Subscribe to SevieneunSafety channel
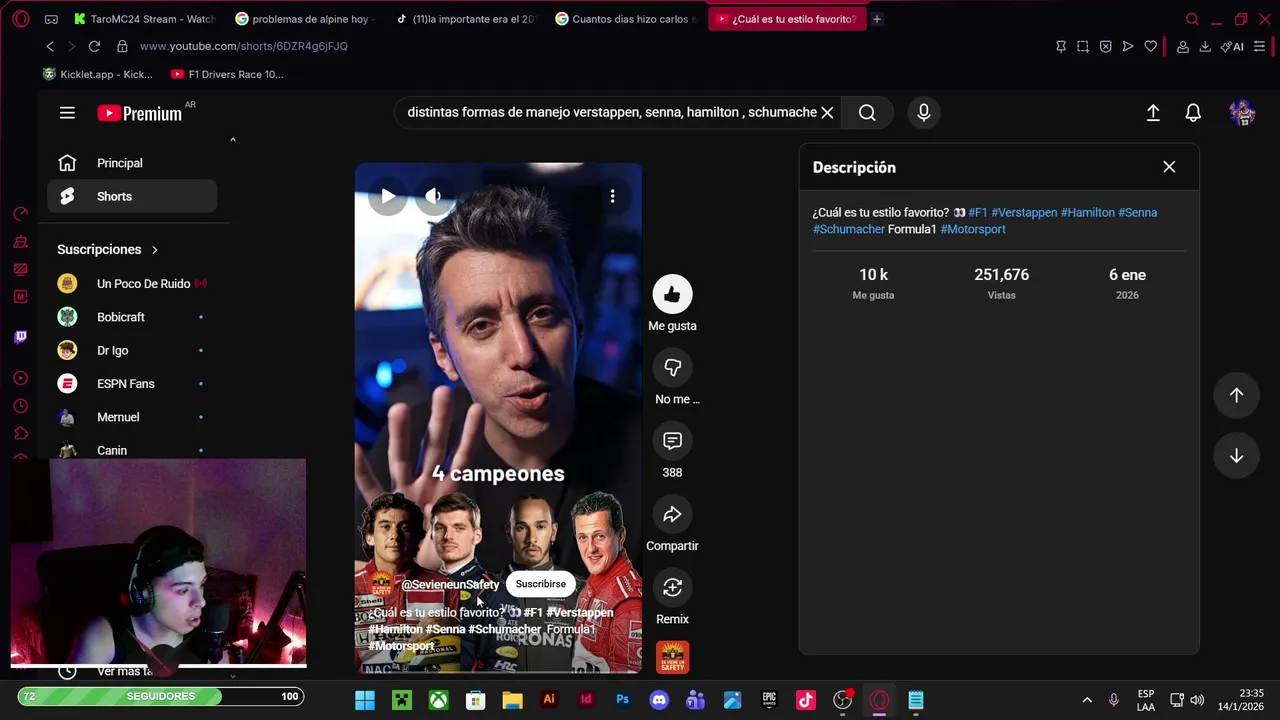The height and width of the screenshot is (720, 1280). 540,584
